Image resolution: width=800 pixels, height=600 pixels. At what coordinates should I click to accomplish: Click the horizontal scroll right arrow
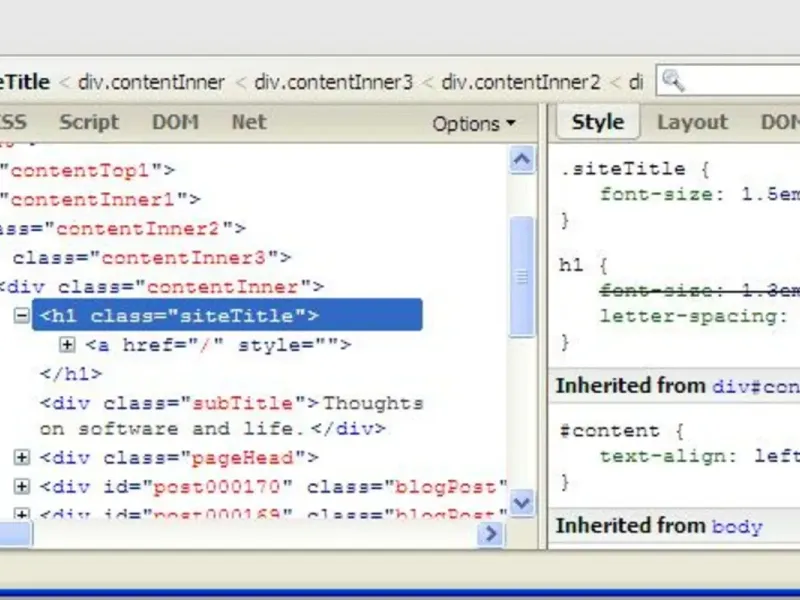tap(490, 534)
